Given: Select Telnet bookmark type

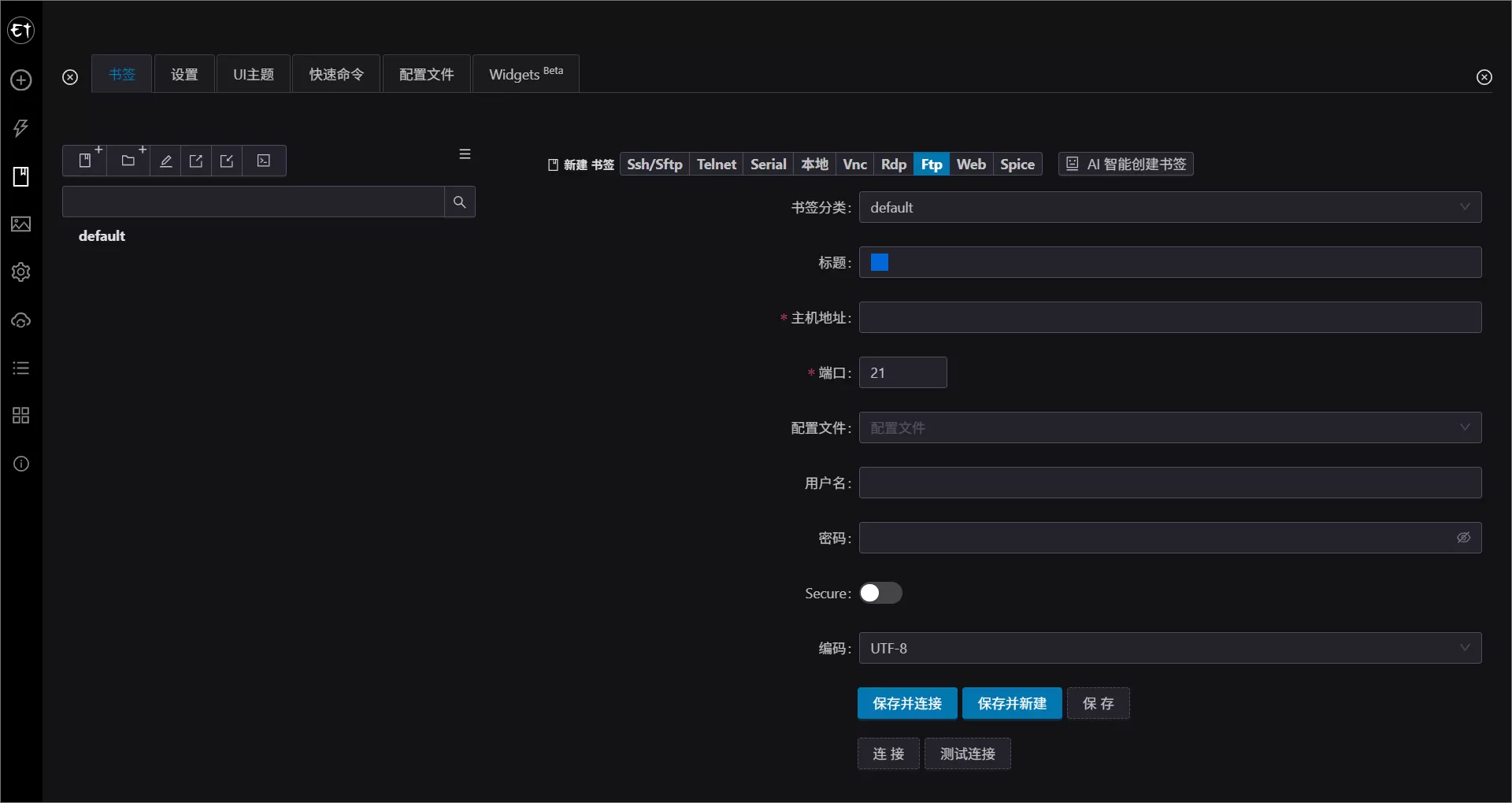Looking at the screenshot, I should 717,164.
